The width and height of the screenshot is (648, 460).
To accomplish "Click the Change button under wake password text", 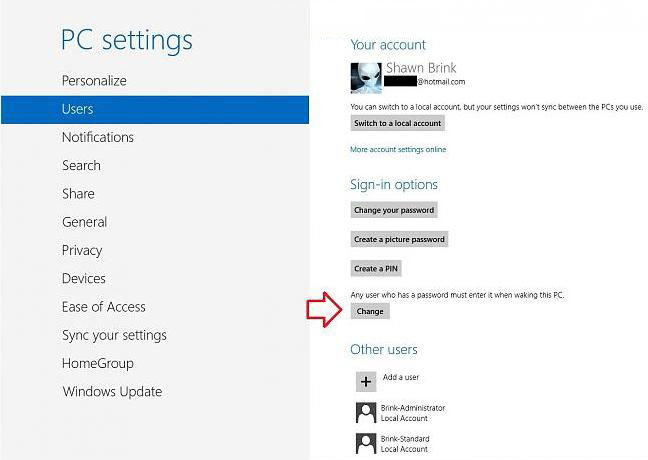I will 370,311.
